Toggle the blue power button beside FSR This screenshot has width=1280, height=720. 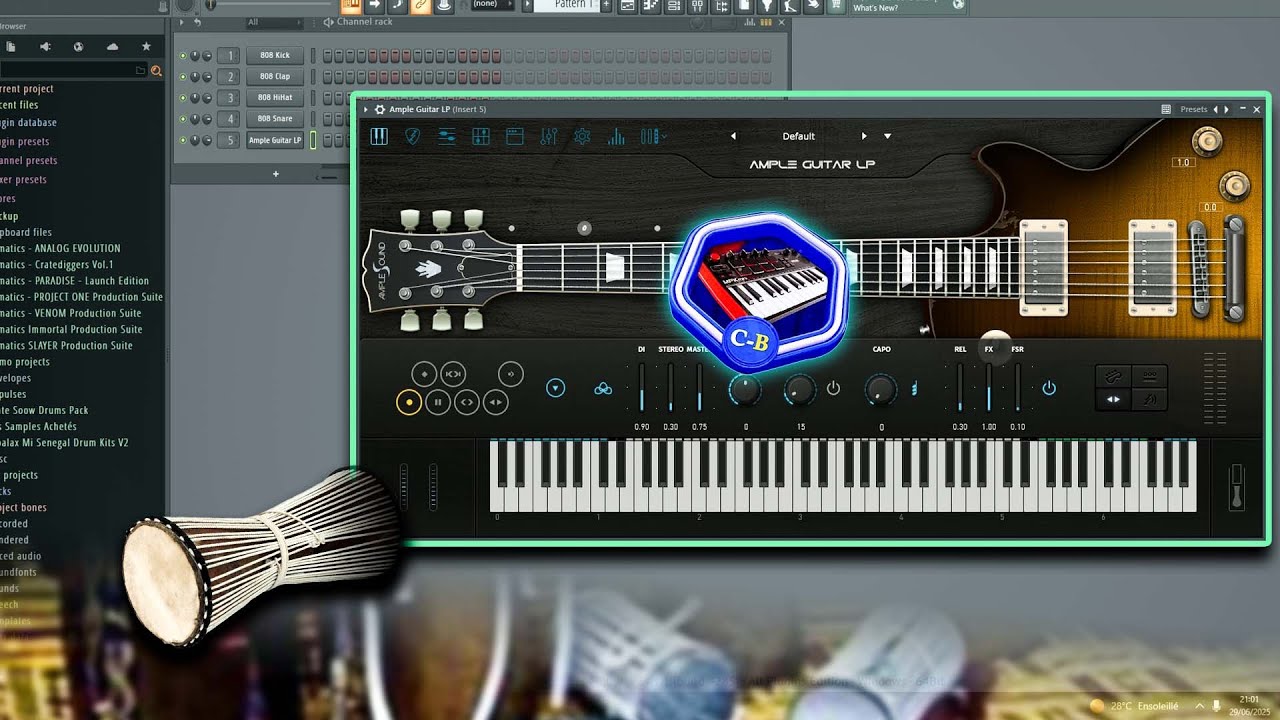click(1049, 388)
